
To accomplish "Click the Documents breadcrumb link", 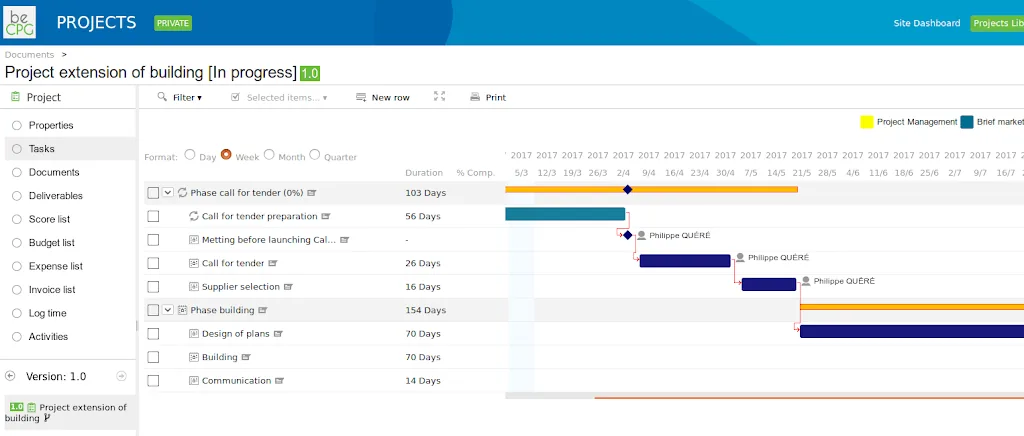I will [x=29, y=55].
